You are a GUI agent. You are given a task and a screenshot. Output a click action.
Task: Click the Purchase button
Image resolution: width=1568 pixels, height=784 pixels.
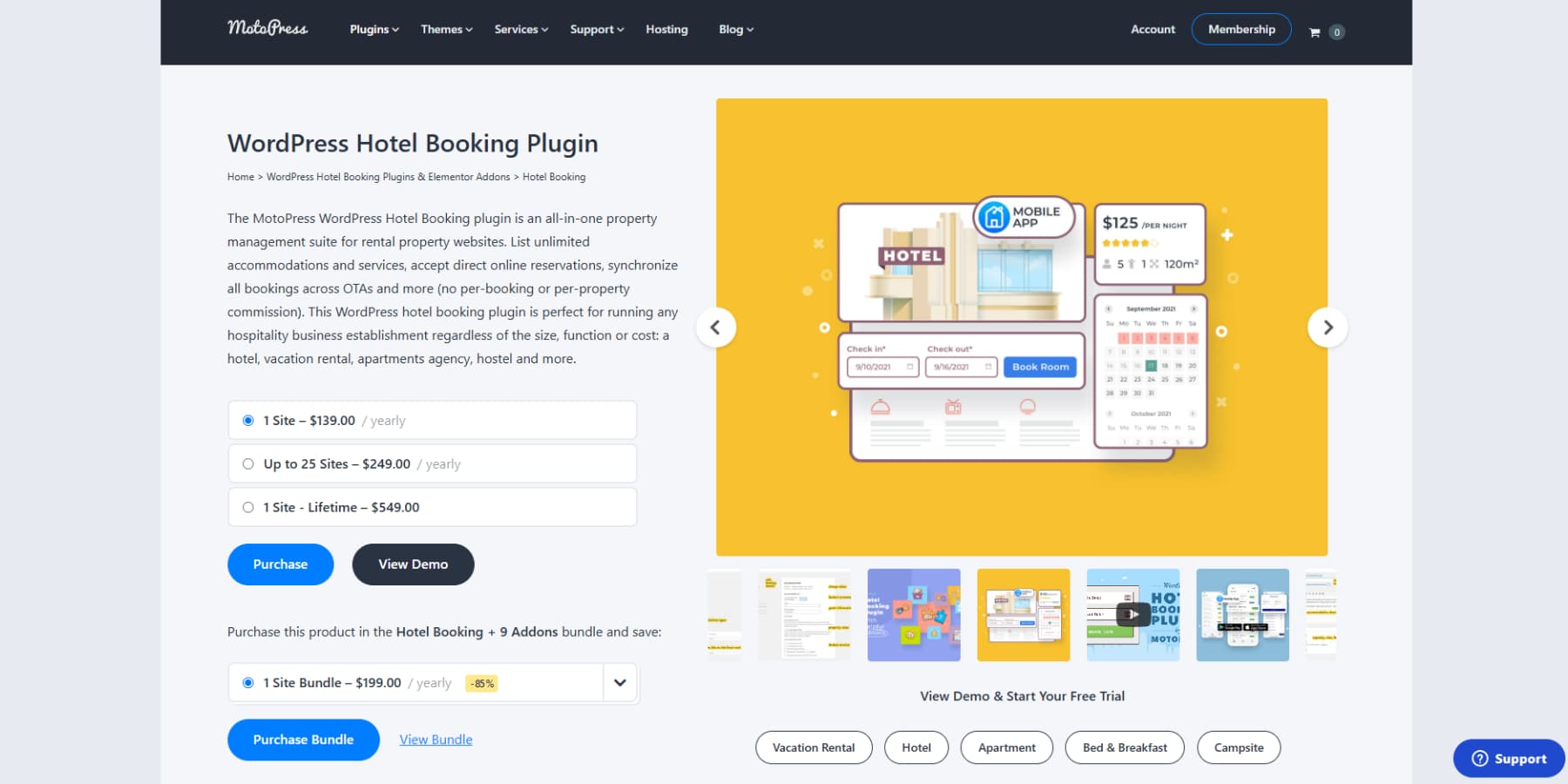(x=280, y=564)
